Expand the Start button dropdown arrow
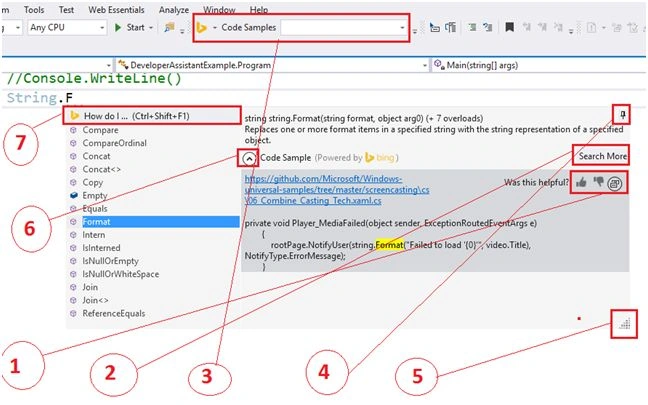The width and height of the screenshot is (648, 405). pos(151,28)
